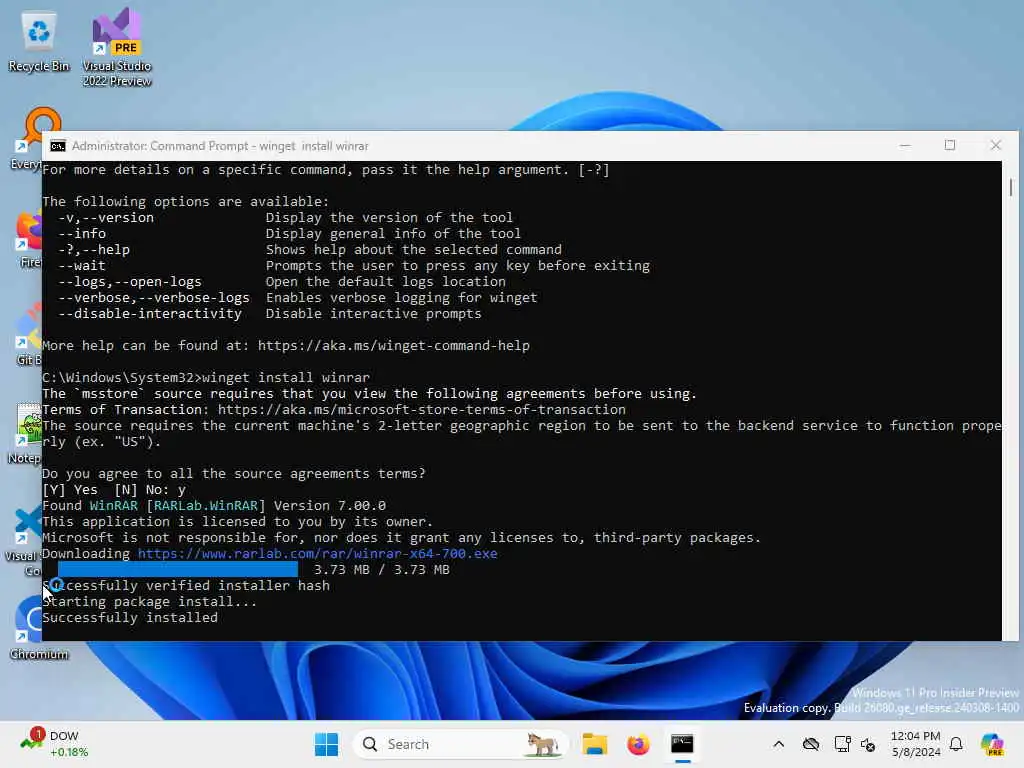Open the Windows Start menu
Image resolution: width=1024 pixels, height=768 pixels.
[326, 744]
